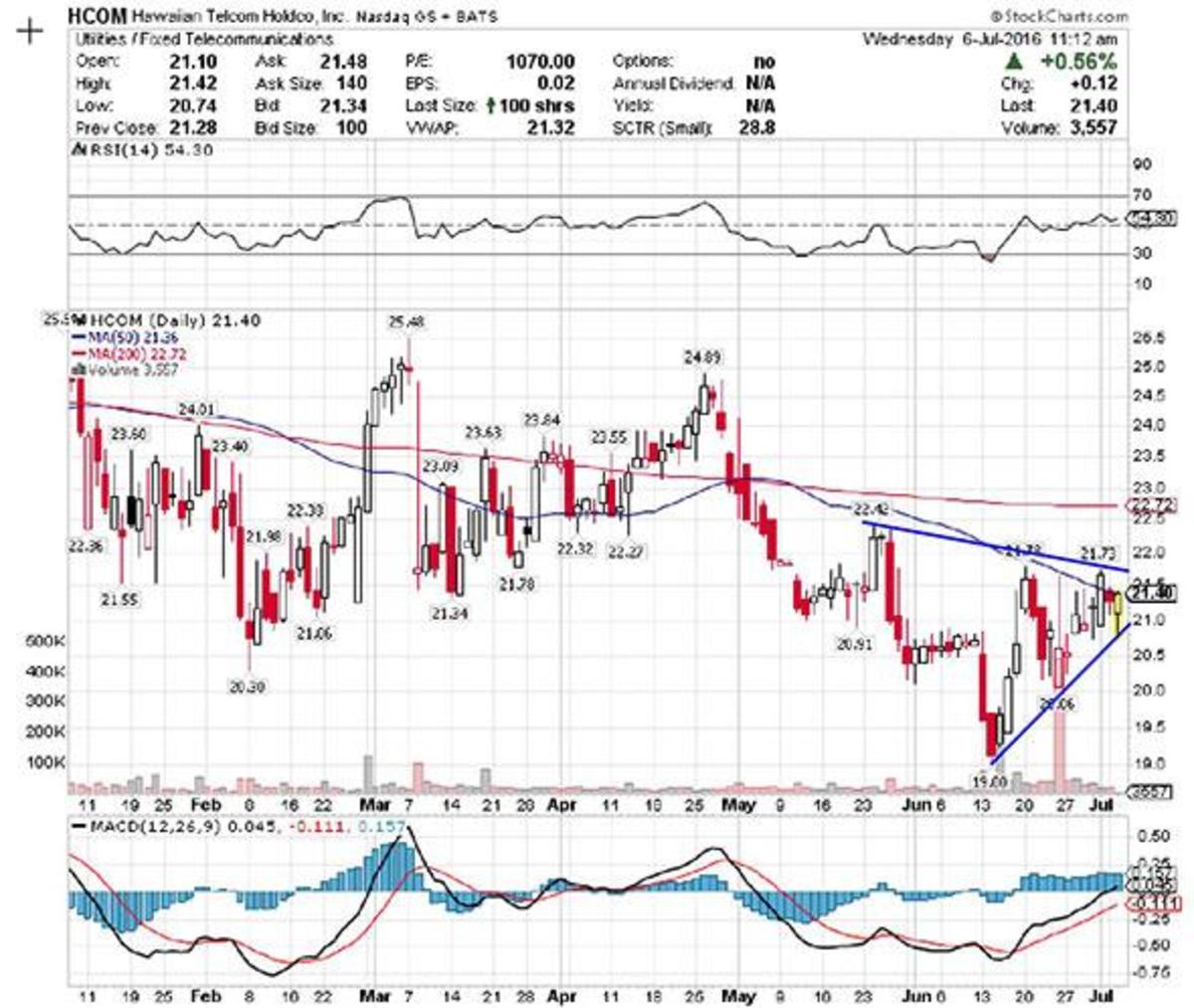Viewport: 1194px width, 1008px height.
Task: Select the Prev Close value 21.28
Action: coord(194,127)
